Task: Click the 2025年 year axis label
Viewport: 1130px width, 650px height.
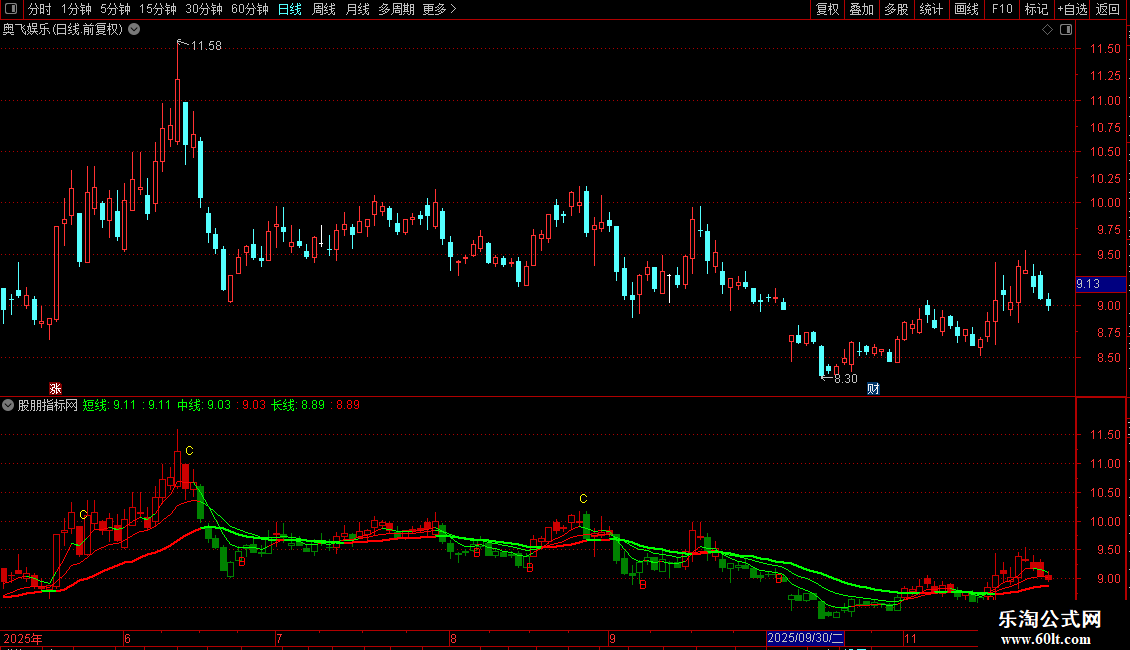Action: pyautogui.click(x=23, y=638)
